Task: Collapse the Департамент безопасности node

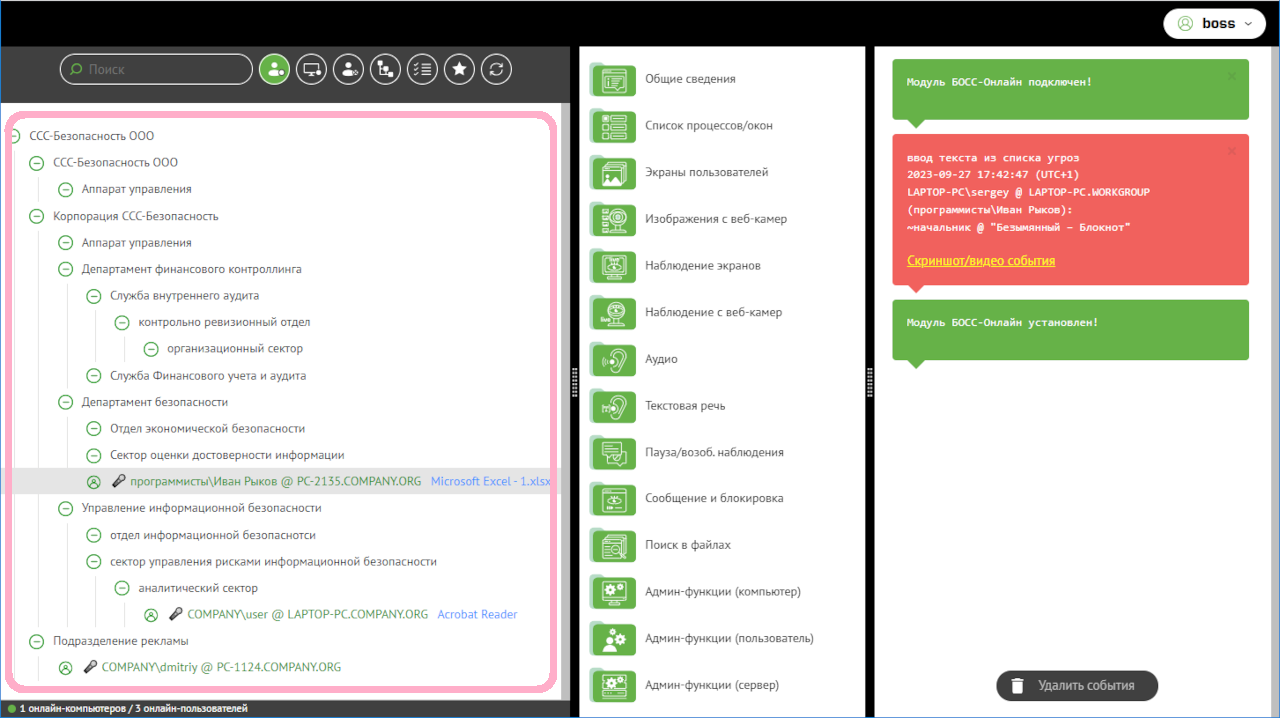Action: 65,402
